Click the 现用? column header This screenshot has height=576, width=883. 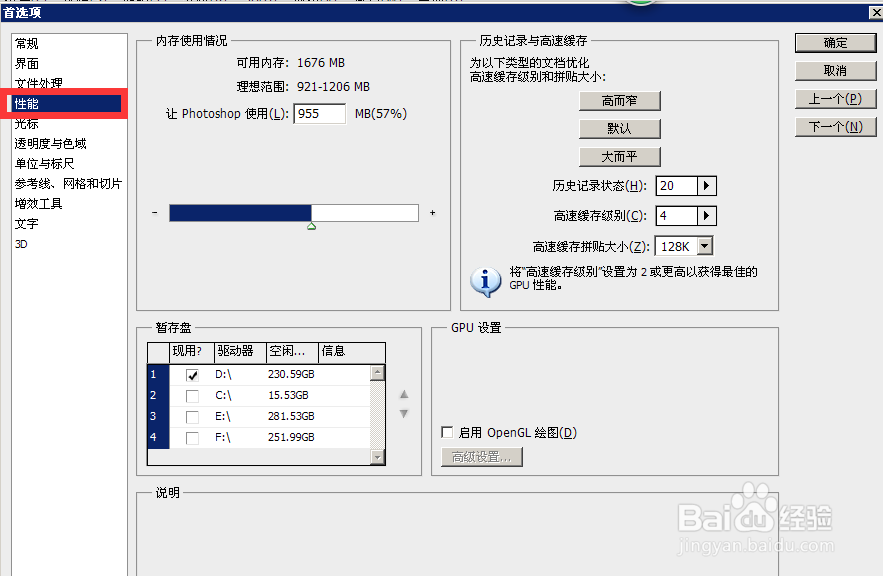point(191,352)
